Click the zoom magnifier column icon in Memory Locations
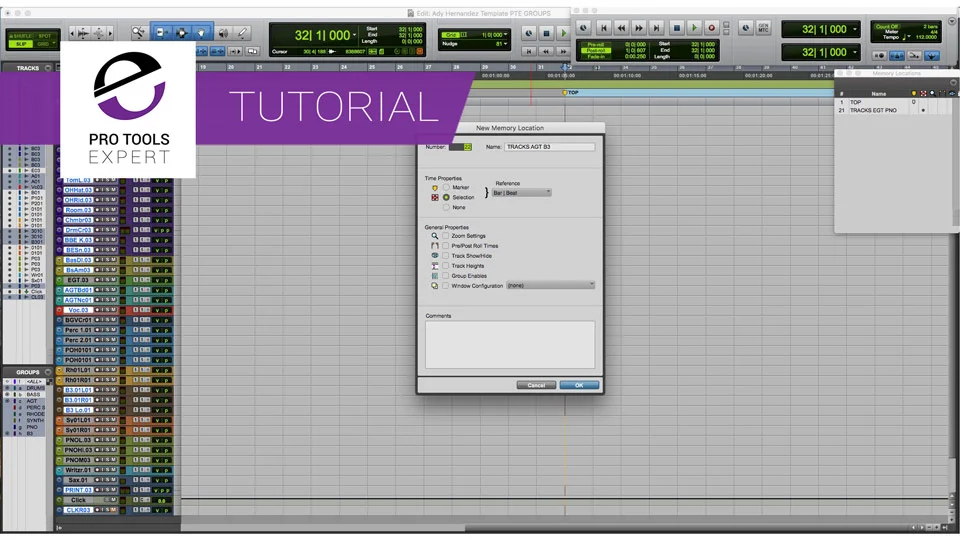Viewport: 960px width, 540px height. pos(932,94)
